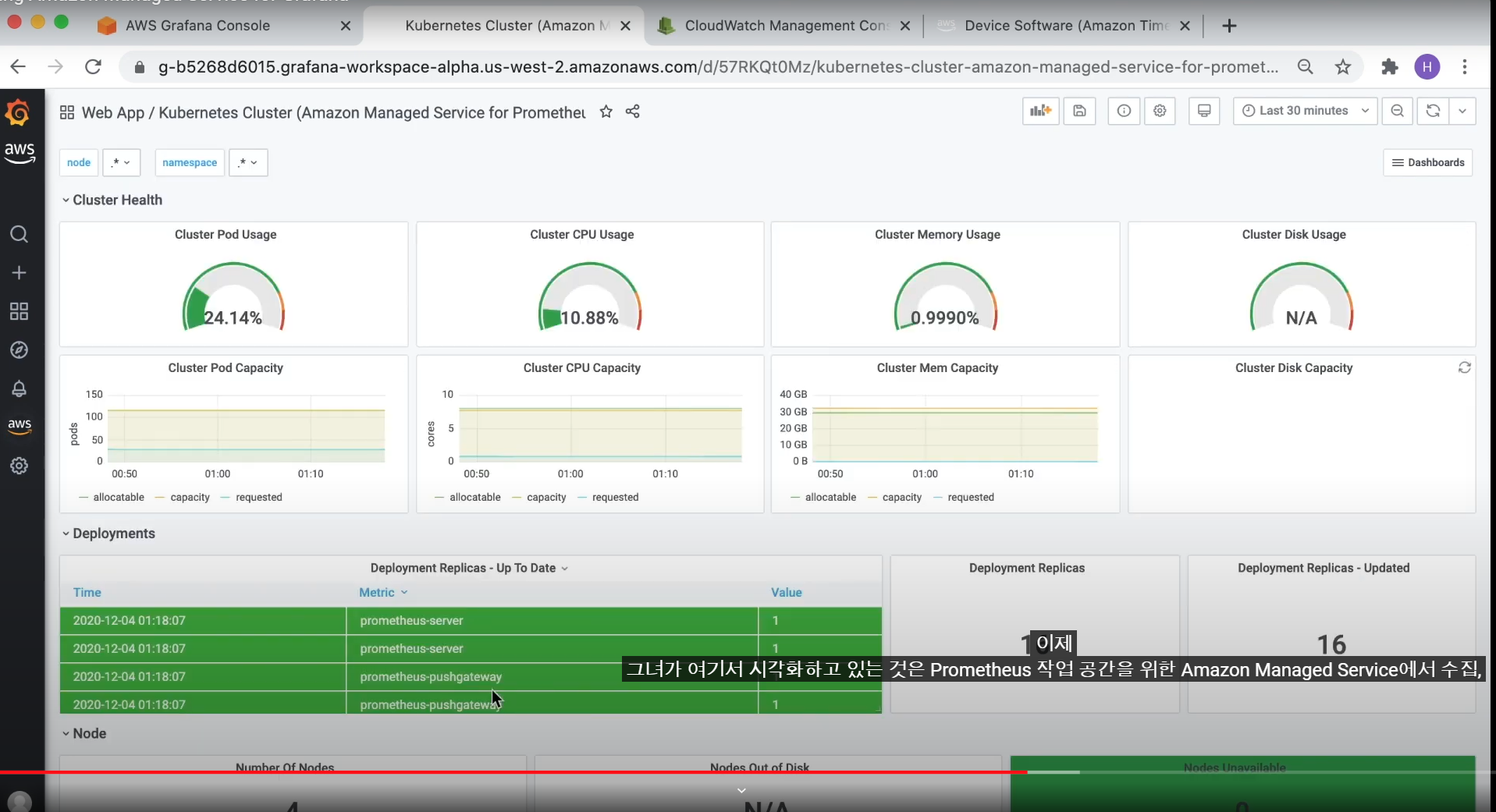This screenshot has width=1496, height=812.
Task: Open Cluster Memory Usage panel title
Action: pyautogui.click(x=937, y=234)
